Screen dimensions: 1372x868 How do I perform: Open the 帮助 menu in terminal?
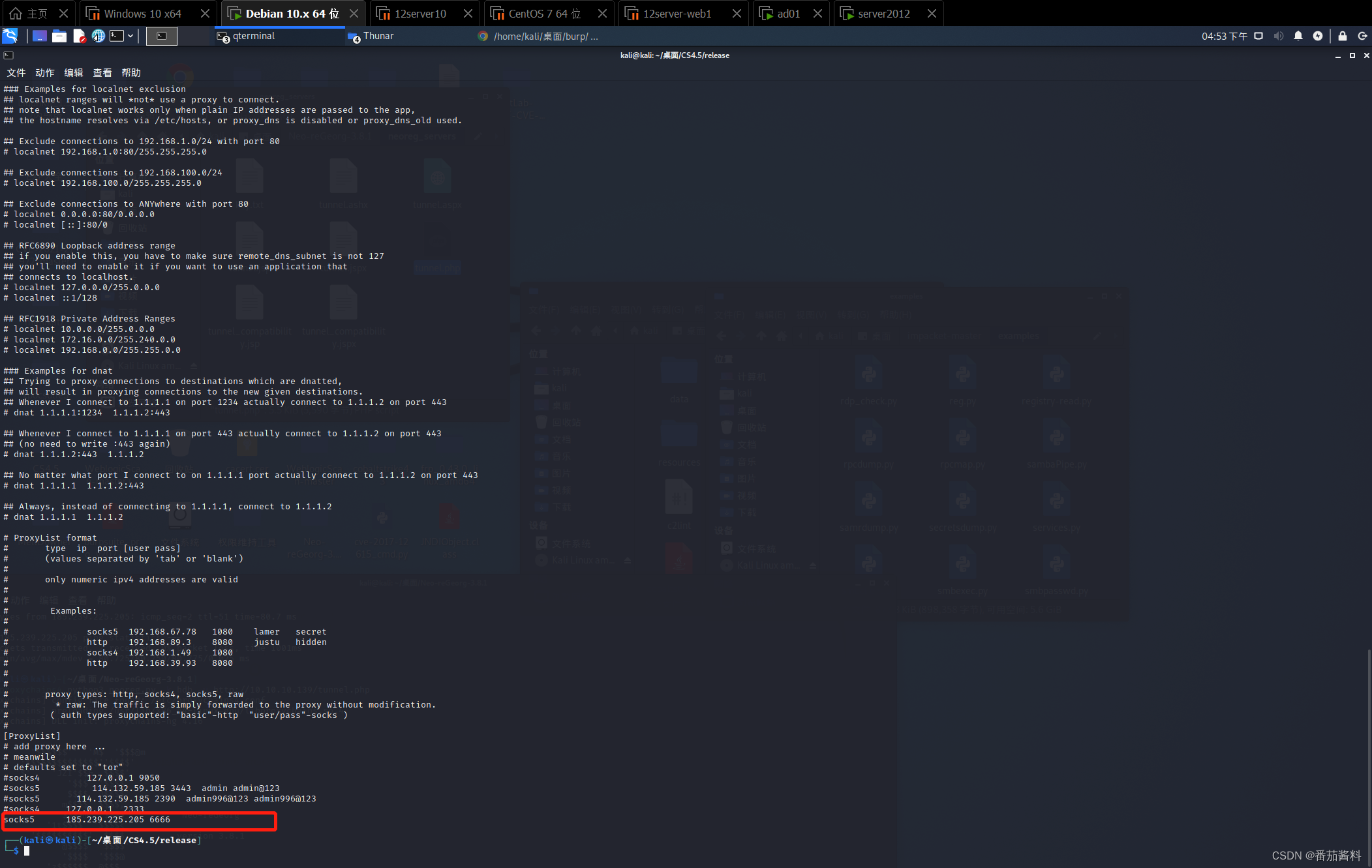click(131, 72)
